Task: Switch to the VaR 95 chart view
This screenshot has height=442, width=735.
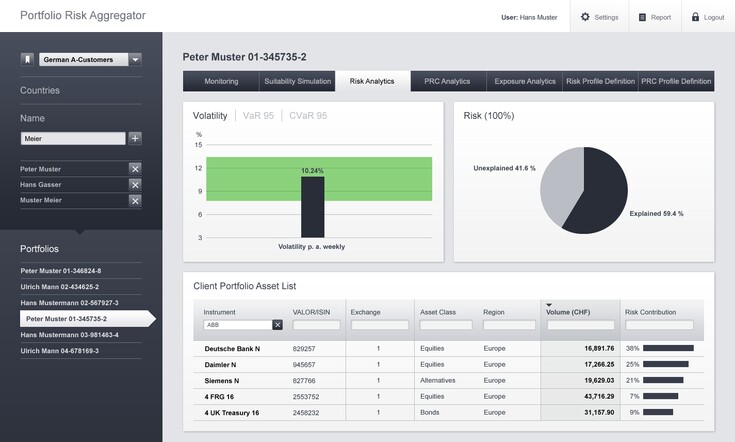Action: click(259, 116)
